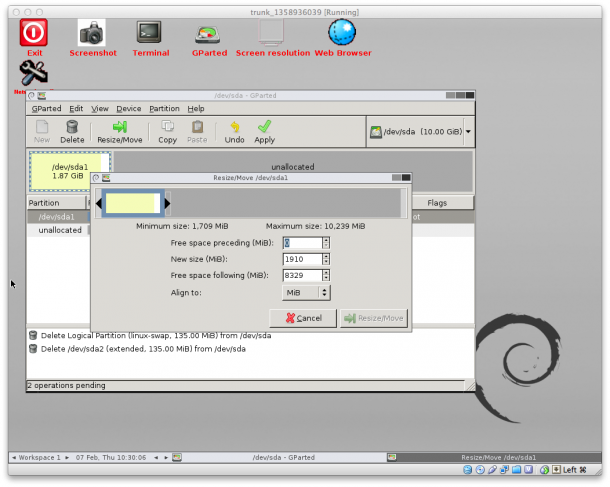The height and width of the screenshot is (487, 610).
Task: Click the Workspace 1 label in taskbar
Action: point(40,457)
